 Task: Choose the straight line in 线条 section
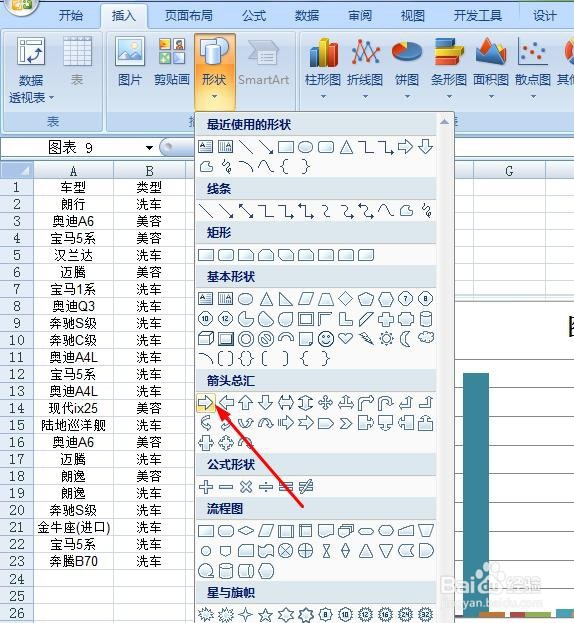tap(206, 211)
